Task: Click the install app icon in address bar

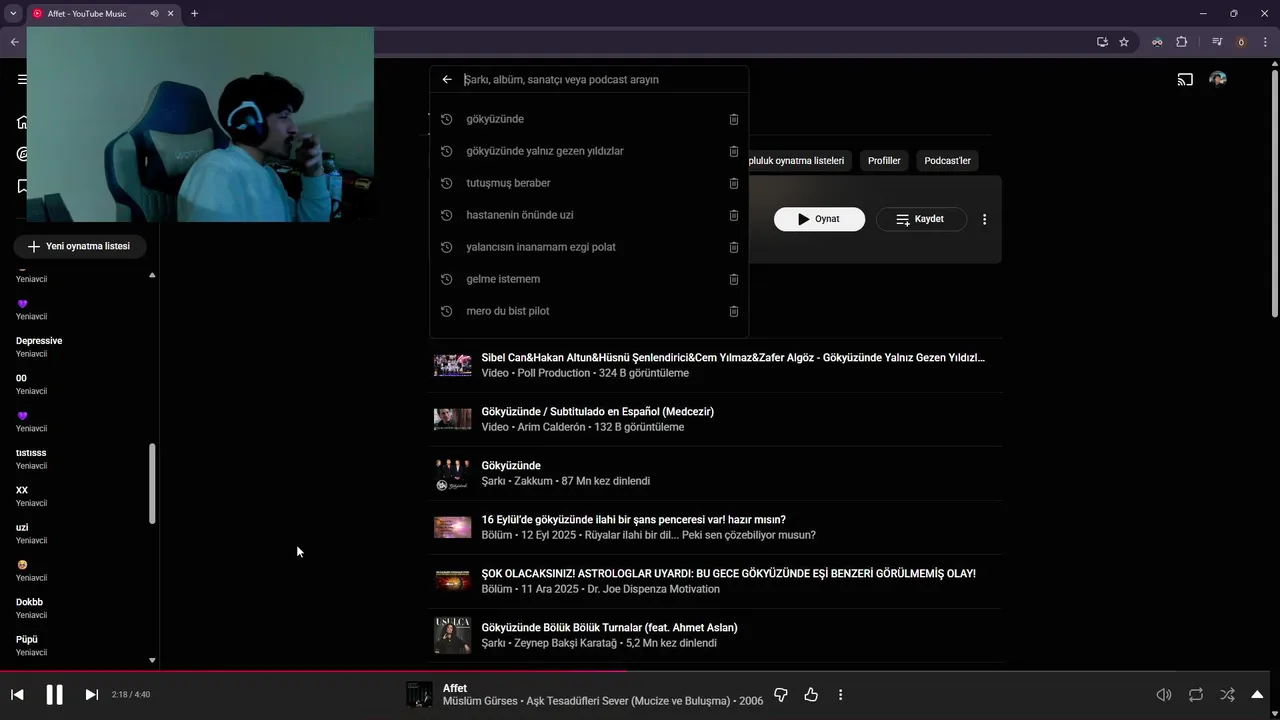Action: point(1102,42)
